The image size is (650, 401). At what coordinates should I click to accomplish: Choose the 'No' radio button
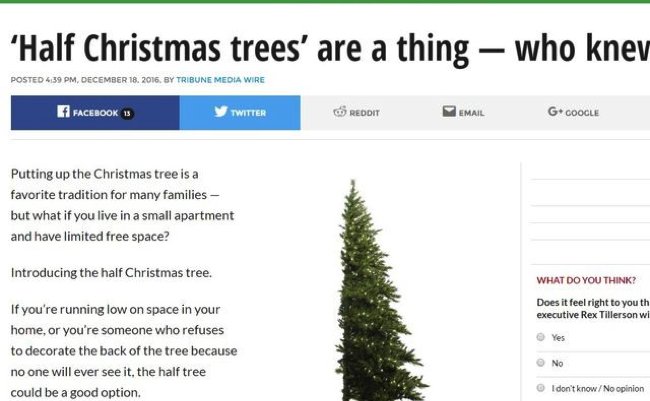coord(541,363)
